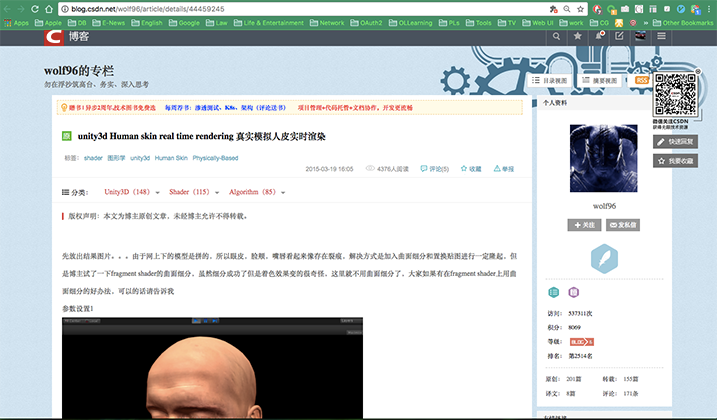The height and width of the screenshot is (420, 717).
Task: Click the Human Skin tag link
Action: [171, 158]
